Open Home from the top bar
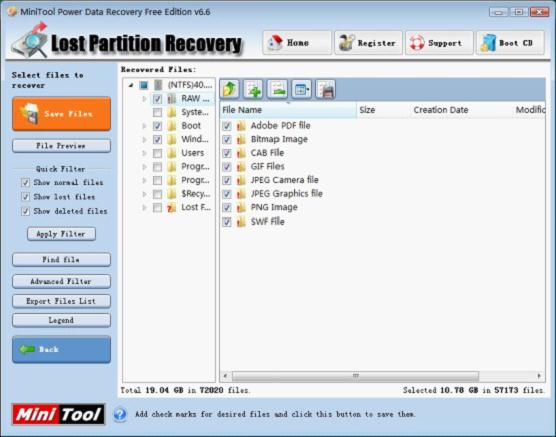The width and height of the screenshot is (556, 437). click(297, 43)
